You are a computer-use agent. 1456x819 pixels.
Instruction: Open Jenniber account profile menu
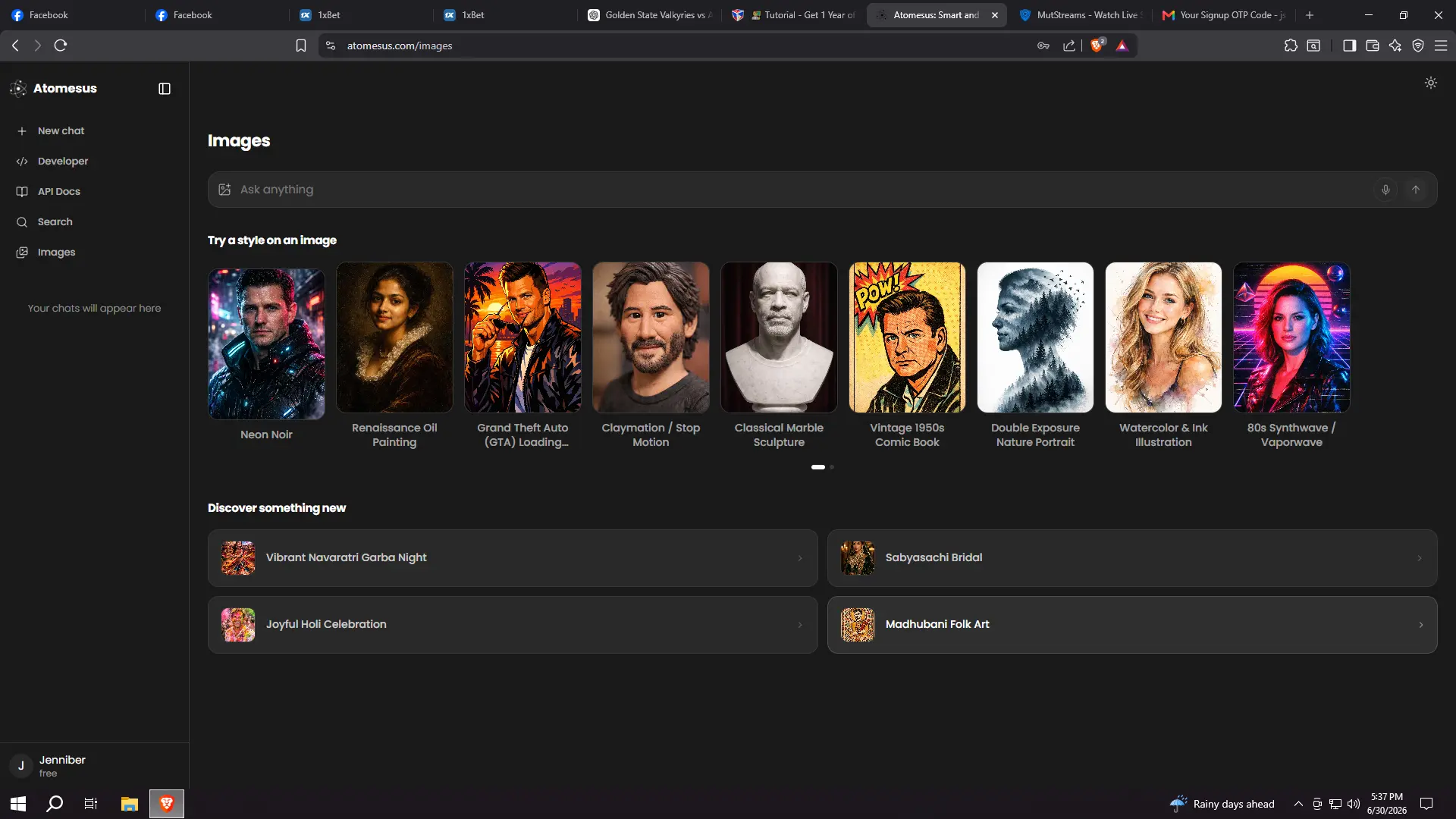pos(94,766)
